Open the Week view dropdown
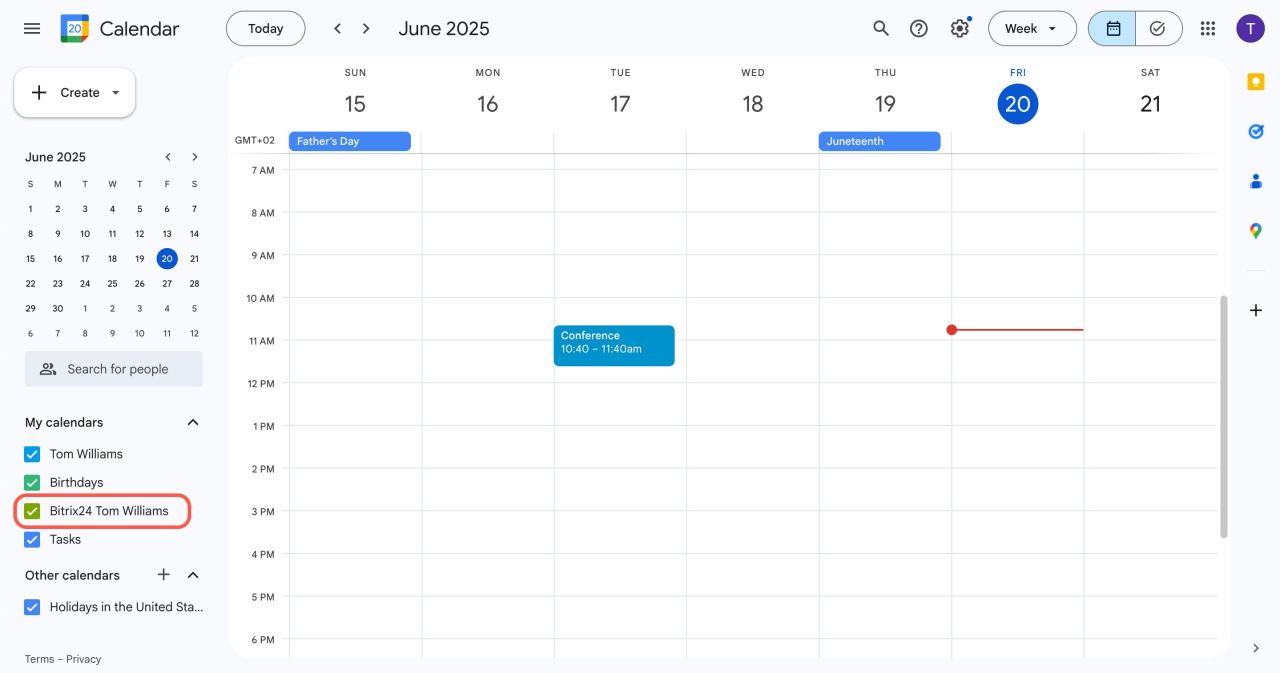 (x=1032, y=29)
